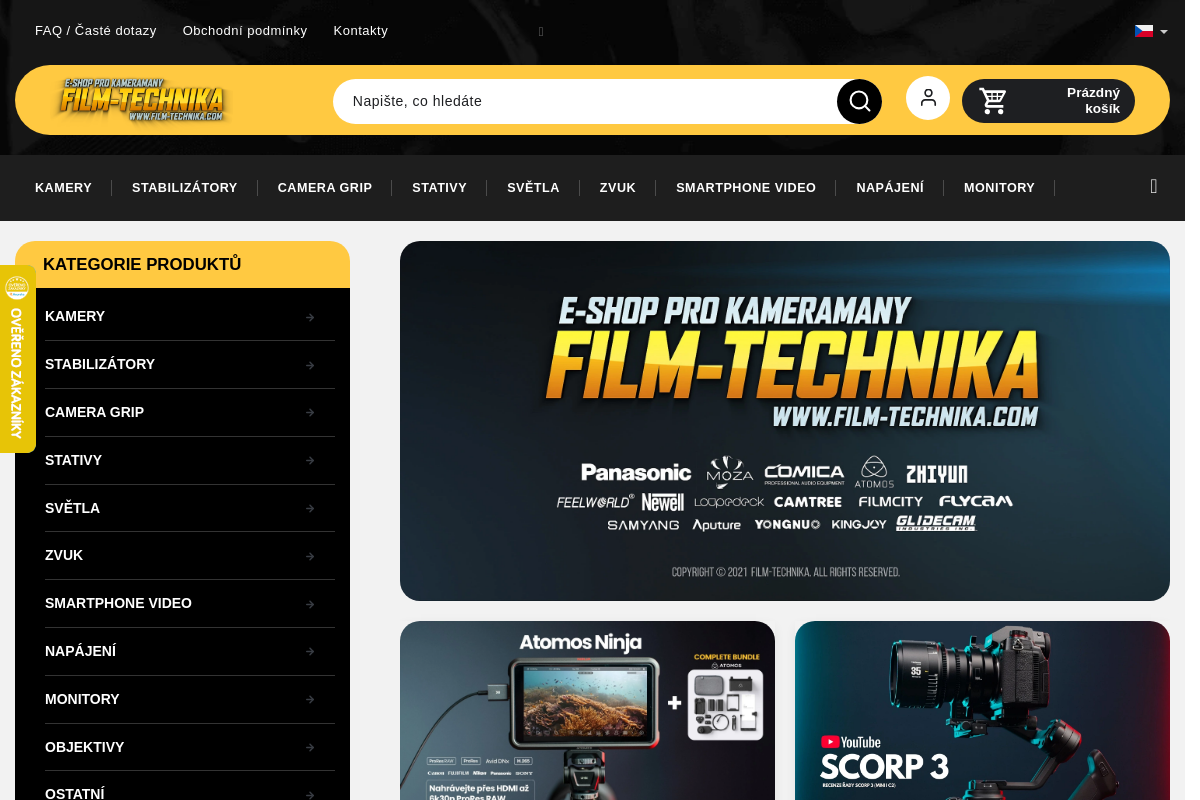Select SMARTPHONE VIDEO in top navigation
This screenshot has height=800, width=1200.
746,187
